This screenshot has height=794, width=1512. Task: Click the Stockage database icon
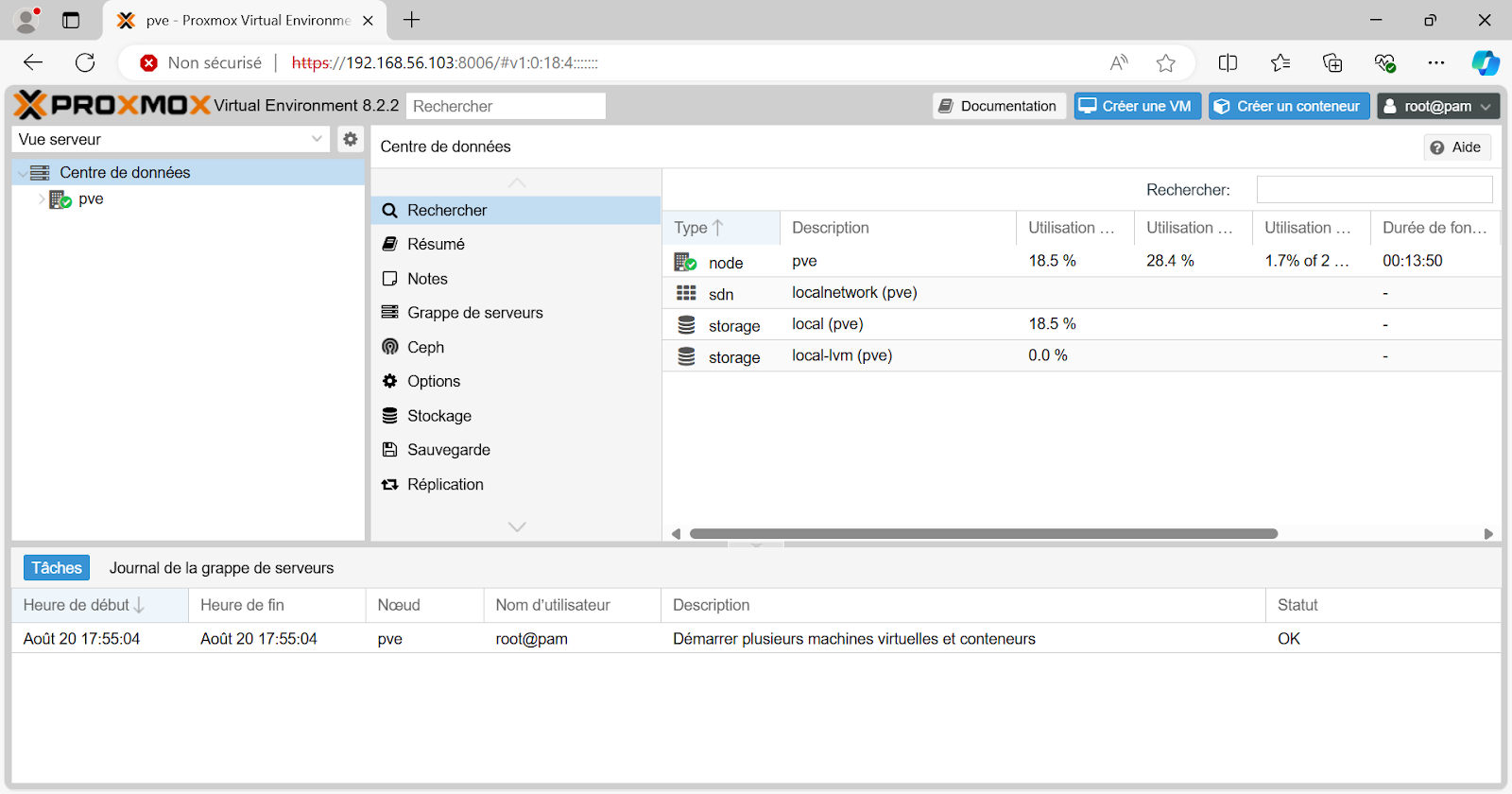389,416
